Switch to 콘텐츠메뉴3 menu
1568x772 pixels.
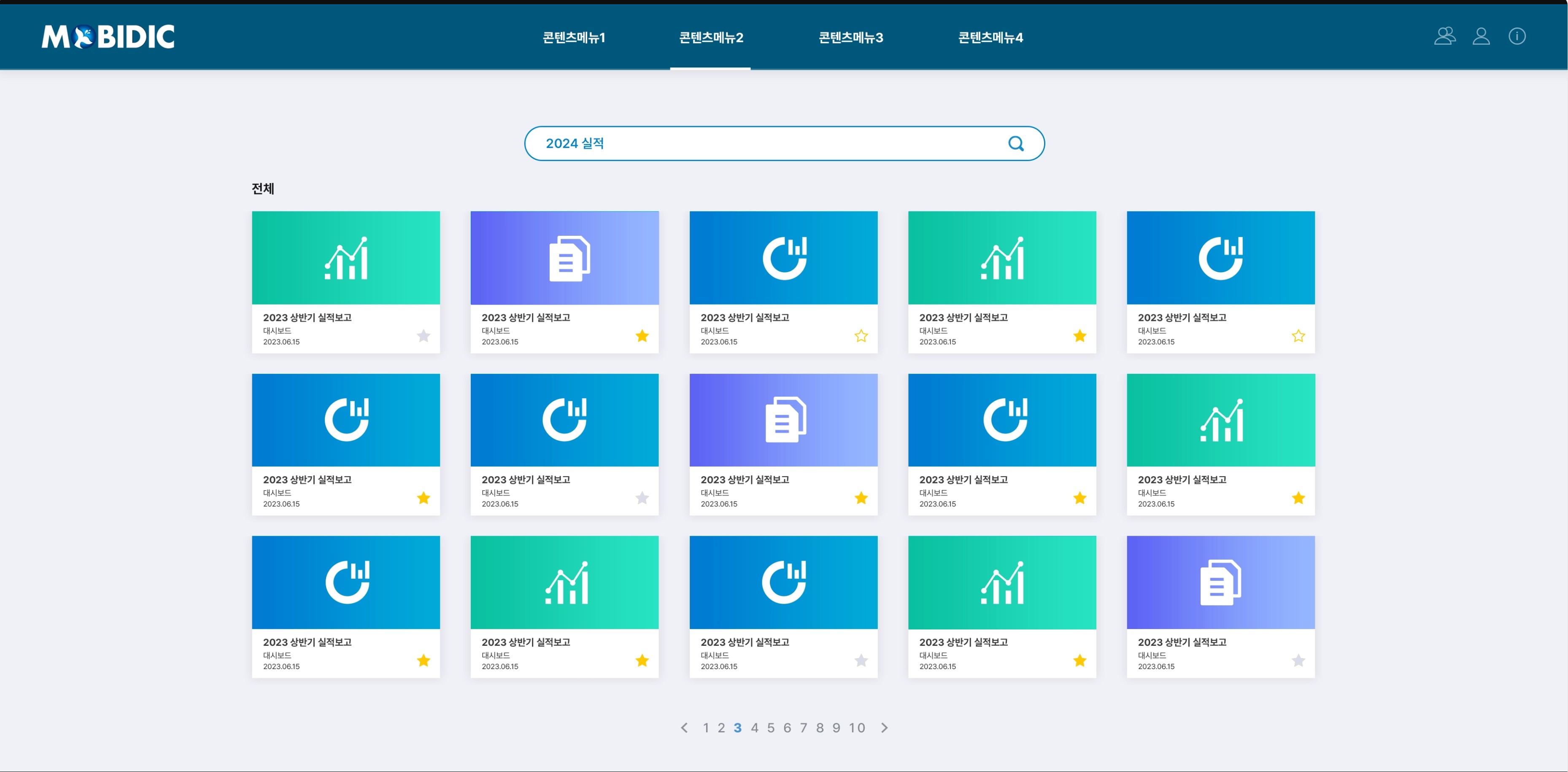(850, 38)
